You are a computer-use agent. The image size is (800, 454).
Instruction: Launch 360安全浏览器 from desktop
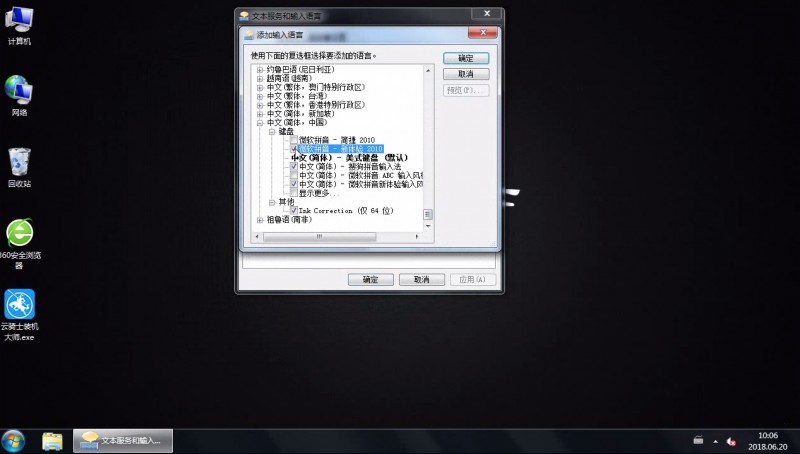coord(19,244)
